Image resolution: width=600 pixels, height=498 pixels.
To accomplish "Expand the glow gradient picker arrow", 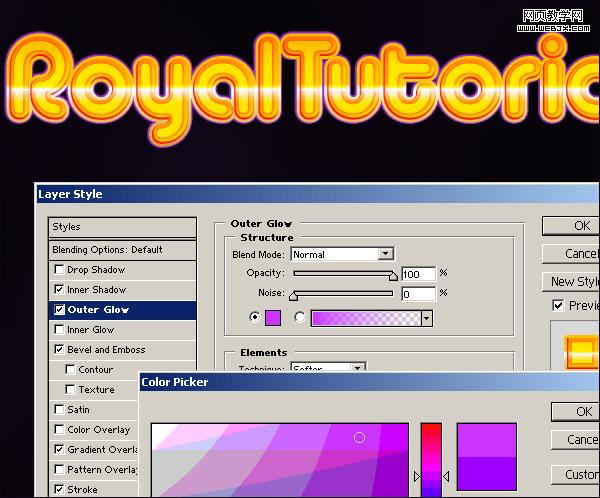I will tap(427, 318).
